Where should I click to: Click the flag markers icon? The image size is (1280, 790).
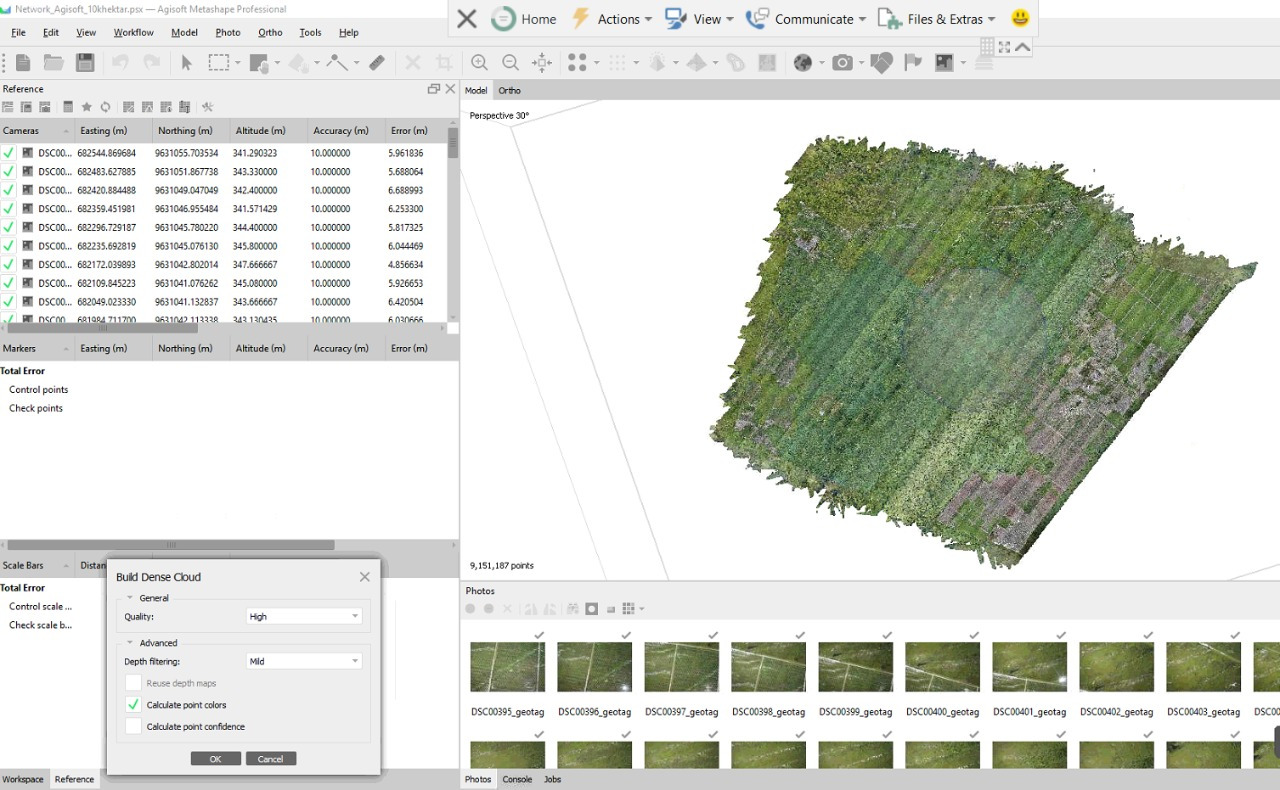(x=912, y=62)
